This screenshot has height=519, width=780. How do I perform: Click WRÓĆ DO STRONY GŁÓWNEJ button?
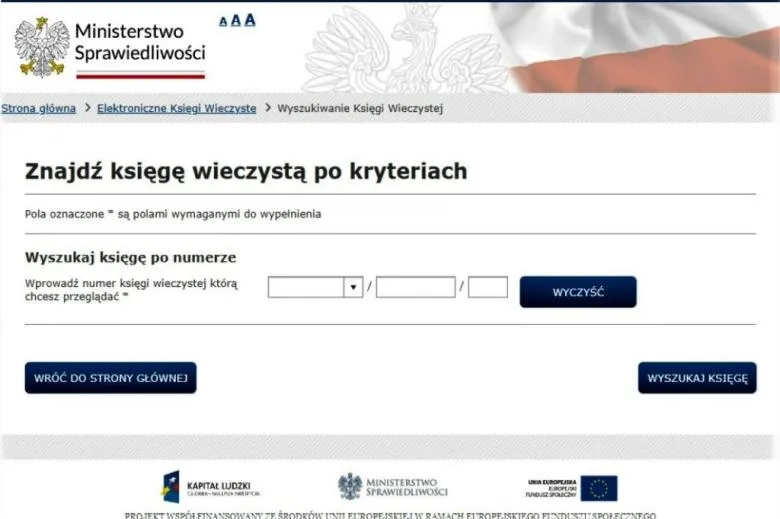[110, 378]
